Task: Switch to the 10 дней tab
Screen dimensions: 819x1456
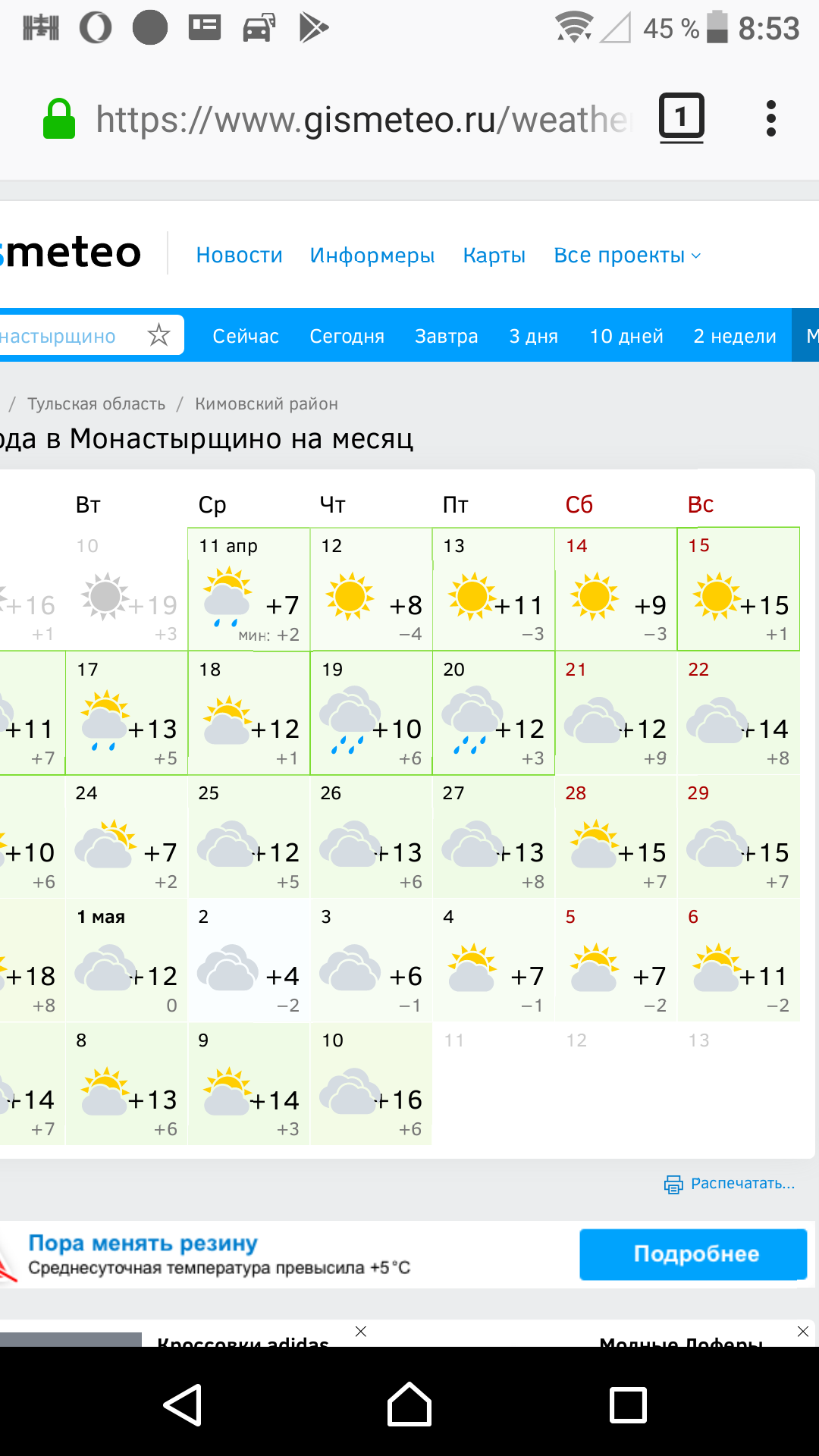Action: 626,336
